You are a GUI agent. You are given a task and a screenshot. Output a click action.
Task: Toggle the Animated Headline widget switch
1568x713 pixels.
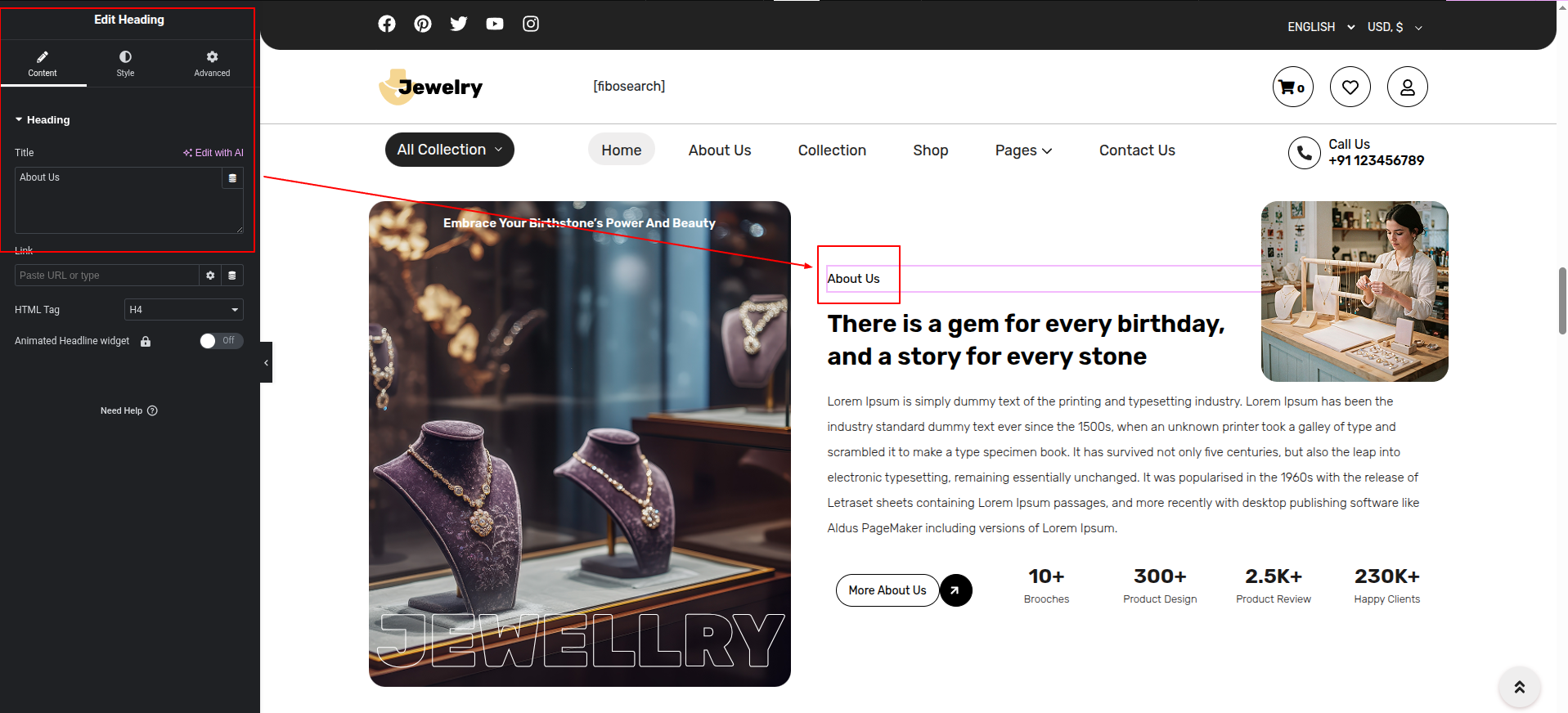[221, 341]
